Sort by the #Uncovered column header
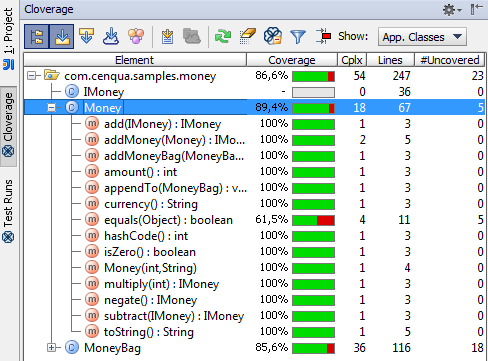Image resolution: width=488 pixels, height=361 pixels. tap(449, 60)
